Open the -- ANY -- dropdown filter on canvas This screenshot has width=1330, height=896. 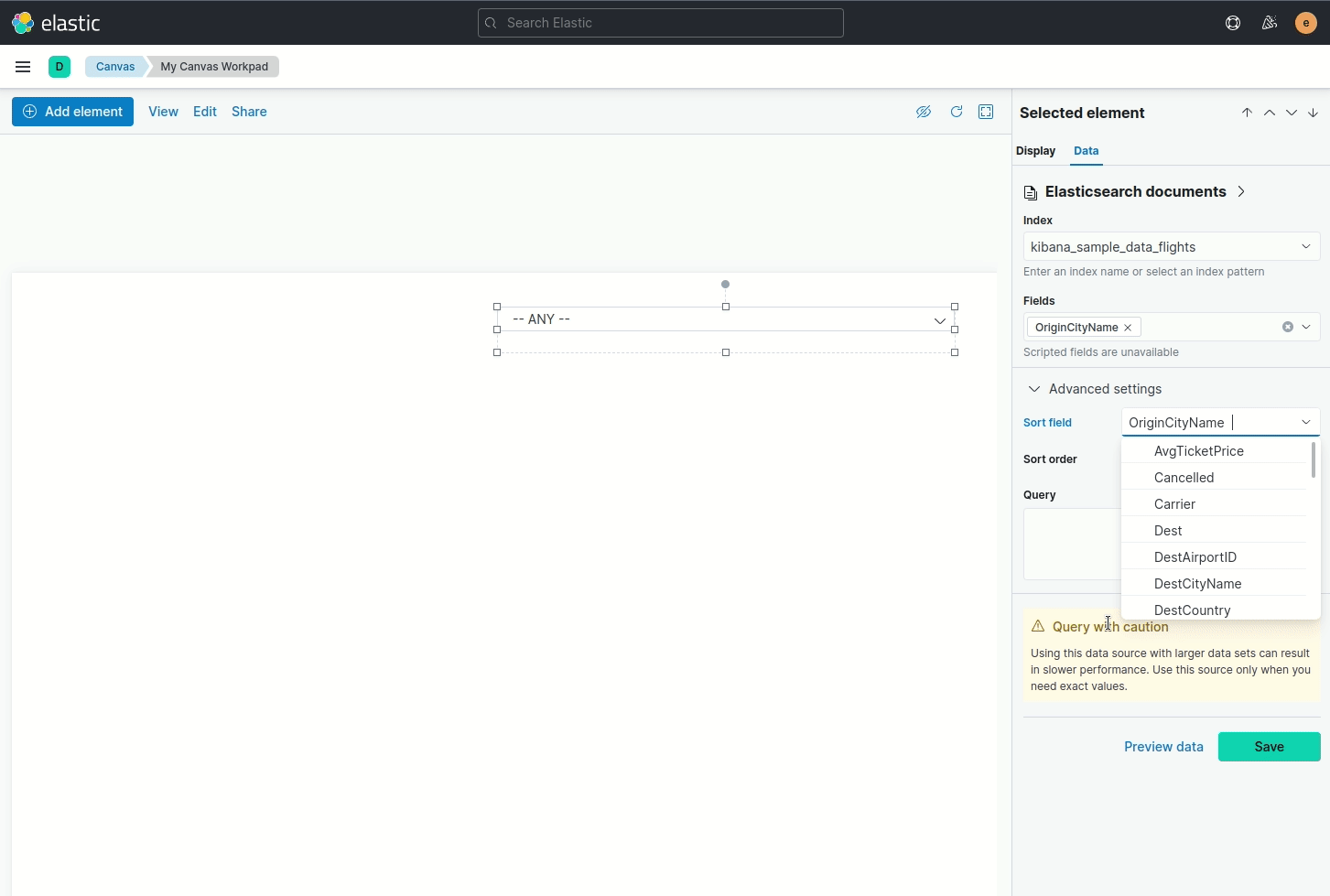[x=726, y=319]
